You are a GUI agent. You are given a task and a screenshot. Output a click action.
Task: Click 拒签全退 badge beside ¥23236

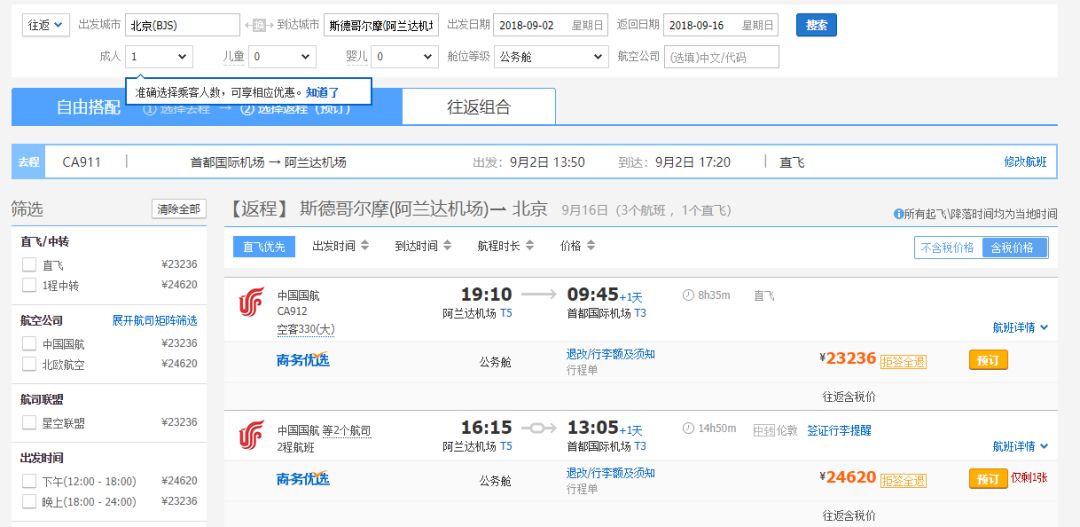903,362
